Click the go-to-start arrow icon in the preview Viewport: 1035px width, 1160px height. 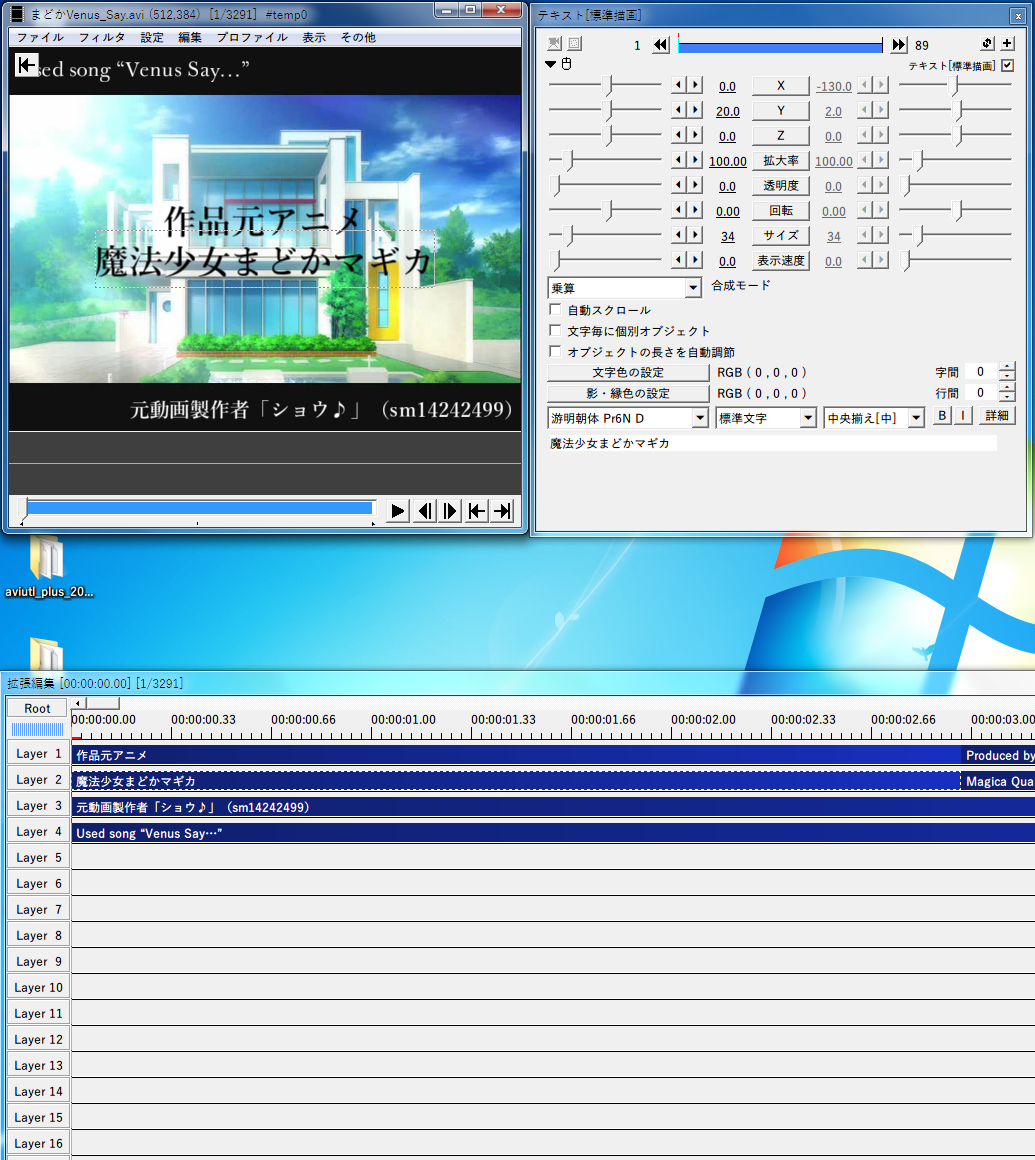coord(27,65)
